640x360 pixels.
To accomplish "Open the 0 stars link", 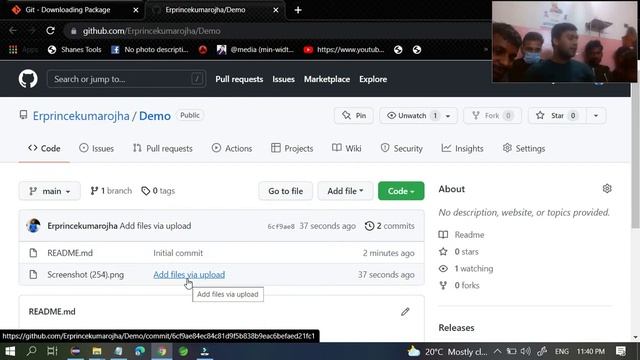I will click(466, 252).
